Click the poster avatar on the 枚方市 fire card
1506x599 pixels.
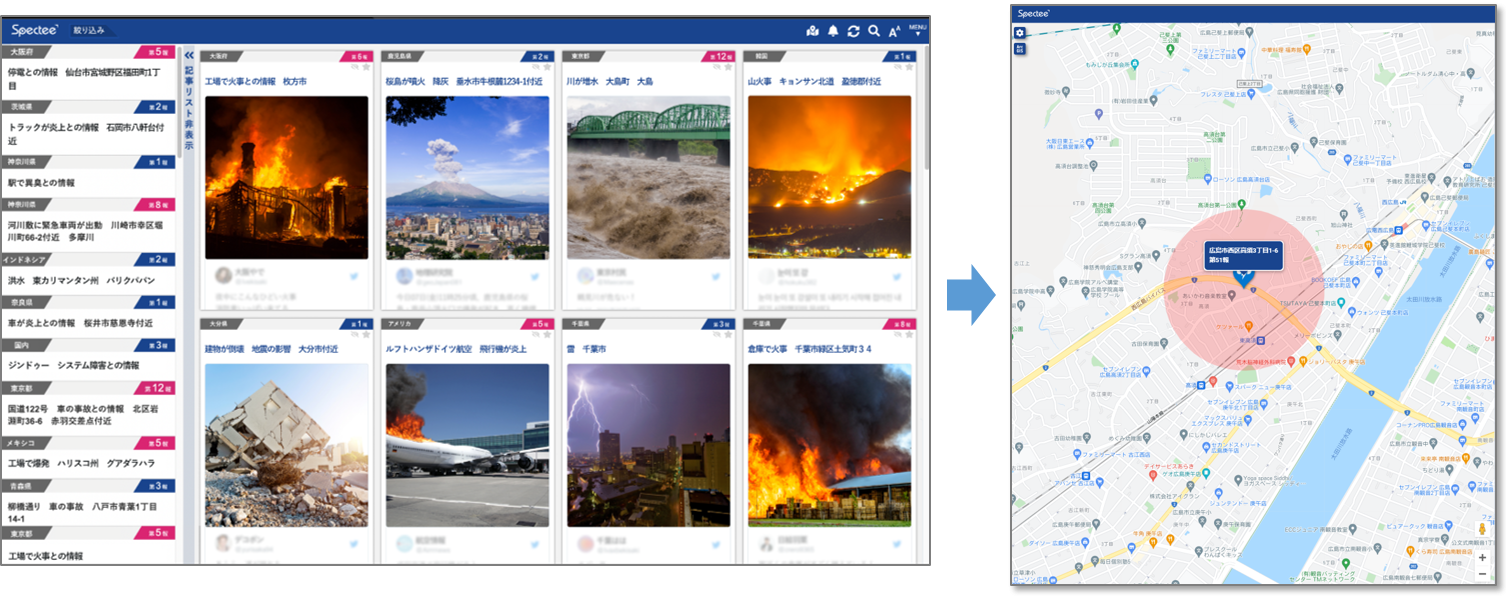223,275
